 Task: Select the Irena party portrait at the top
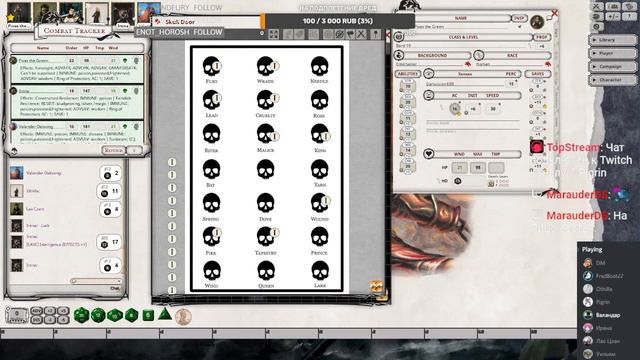(x=123, y=14)
